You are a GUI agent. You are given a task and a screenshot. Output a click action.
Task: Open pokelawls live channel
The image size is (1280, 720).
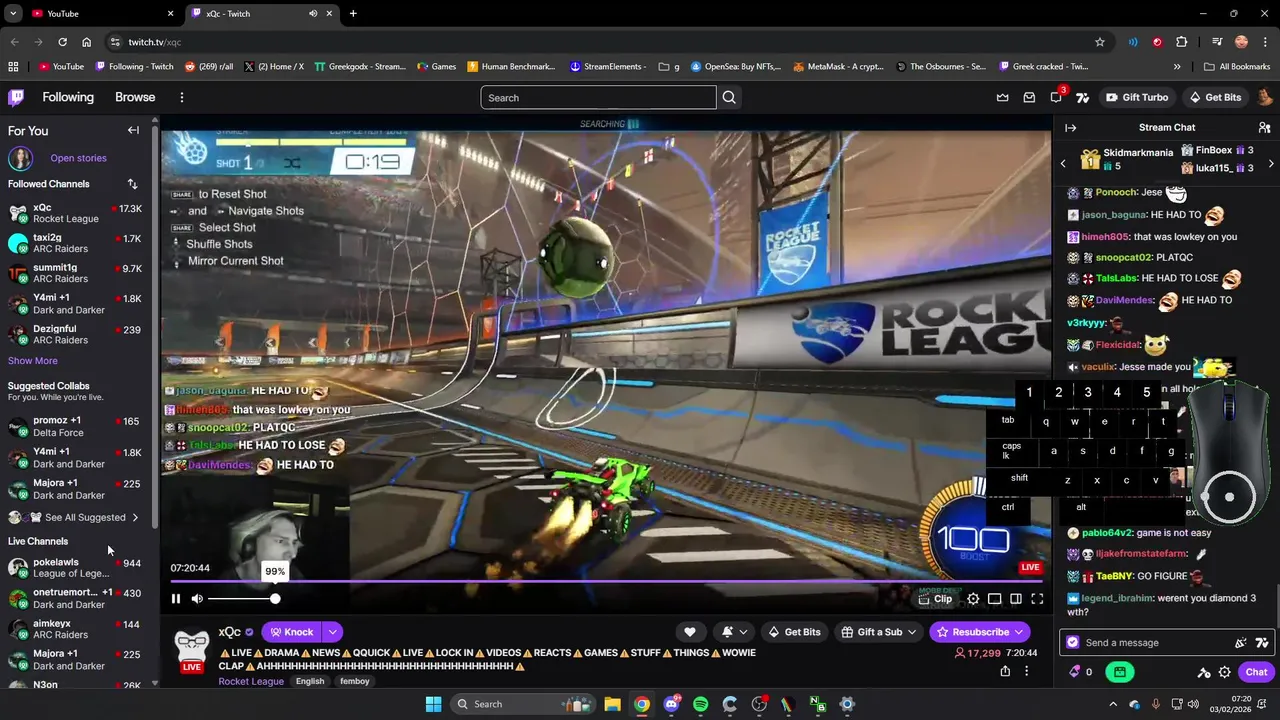(x=77, y=568)
